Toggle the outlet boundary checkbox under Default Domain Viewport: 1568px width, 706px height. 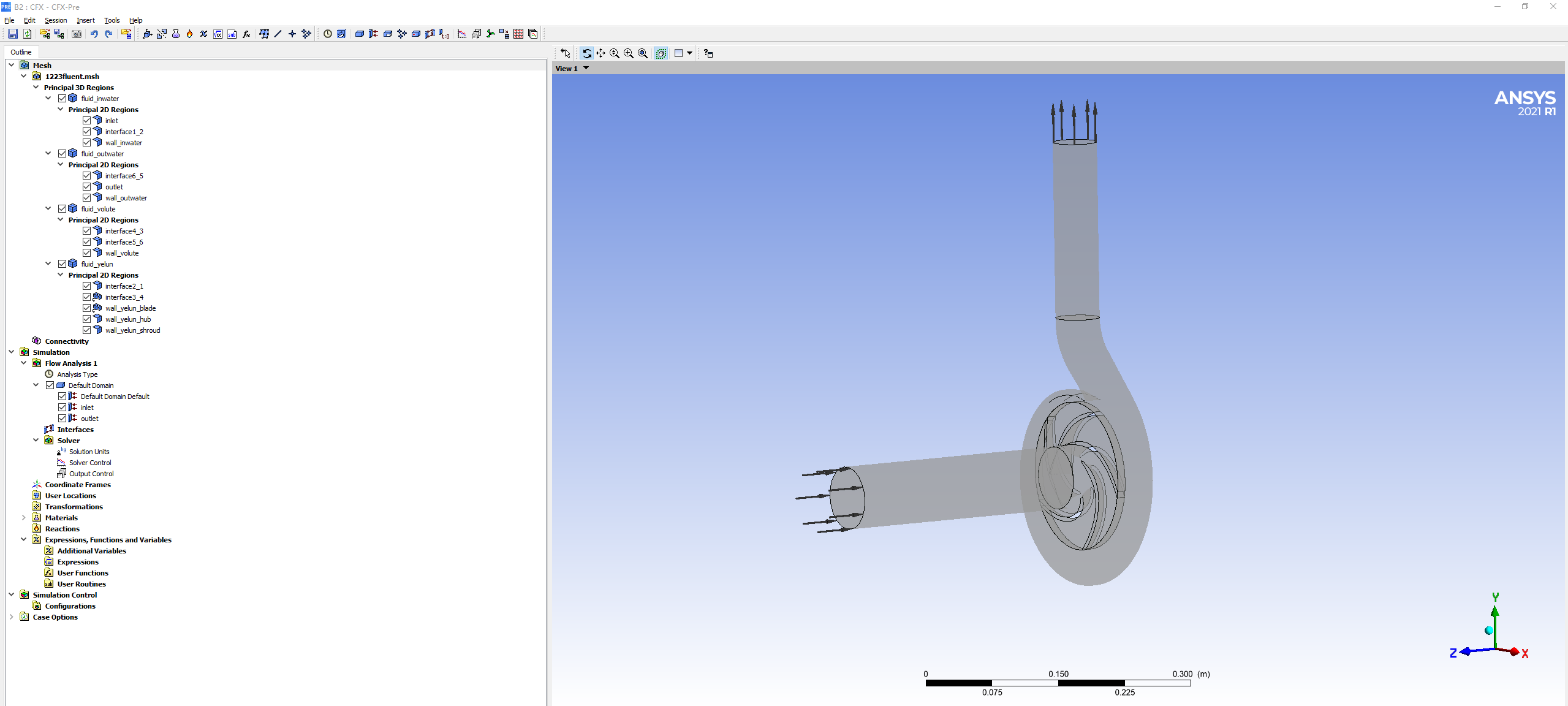62,419
